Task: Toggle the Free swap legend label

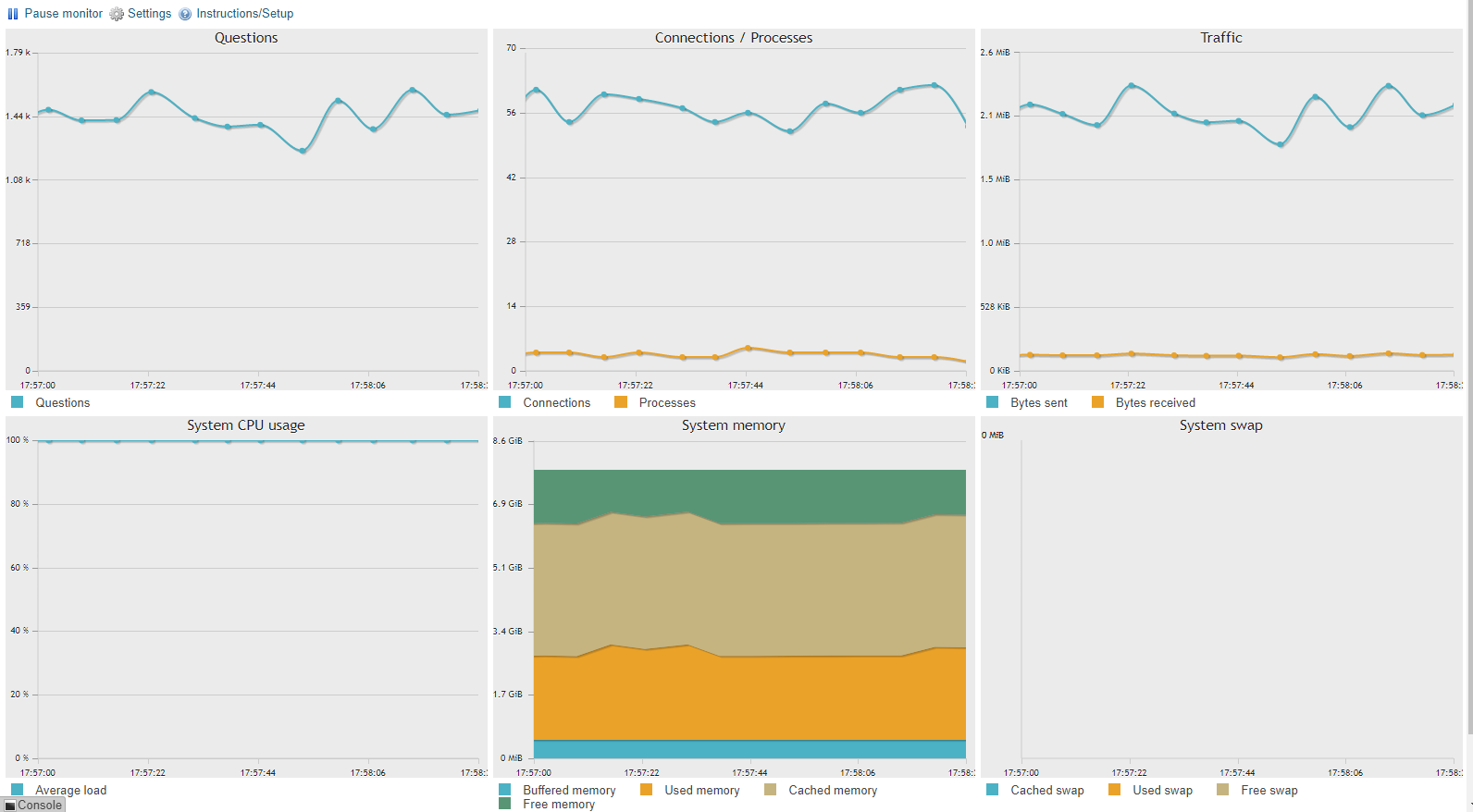Action: 1269,790
